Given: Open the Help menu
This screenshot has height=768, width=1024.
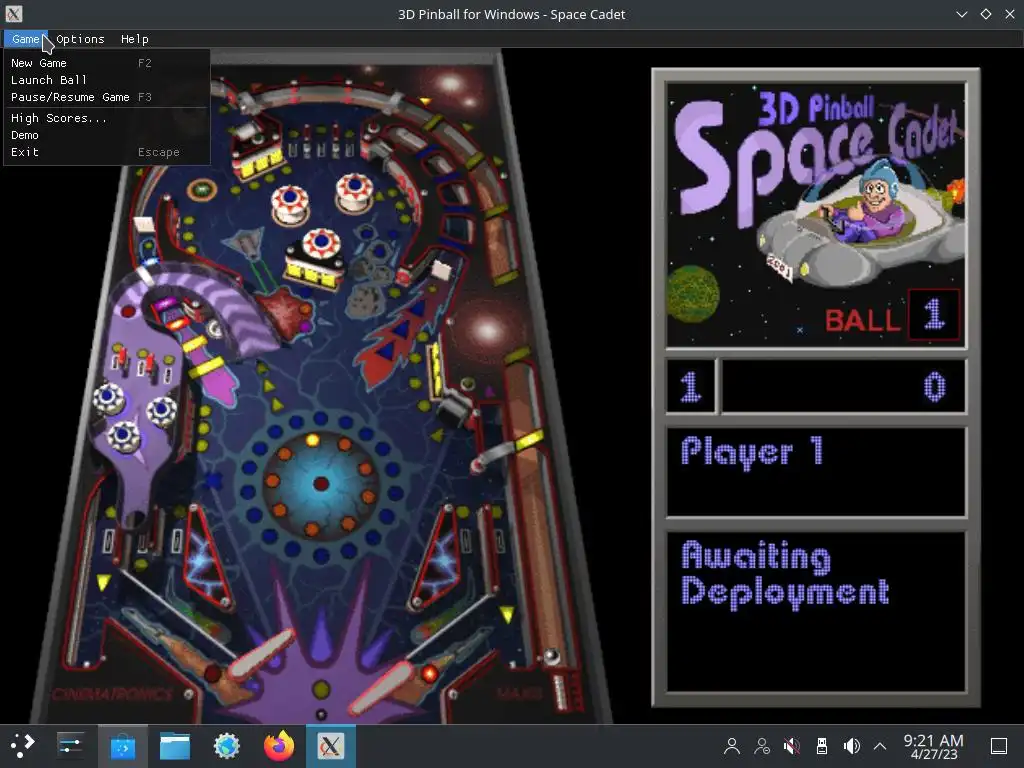Looking at the screenshot, I should (x=135, y=39).
